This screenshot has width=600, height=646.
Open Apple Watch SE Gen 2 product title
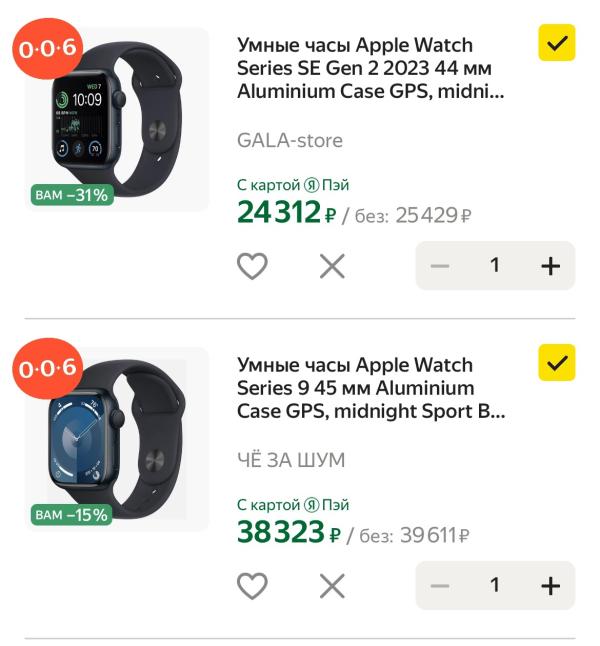[x=370, y=68]
